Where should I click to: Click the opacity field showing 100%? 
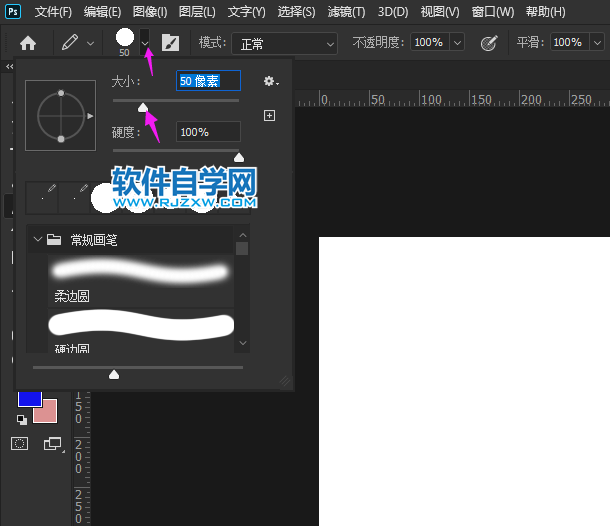click(430, 42)
